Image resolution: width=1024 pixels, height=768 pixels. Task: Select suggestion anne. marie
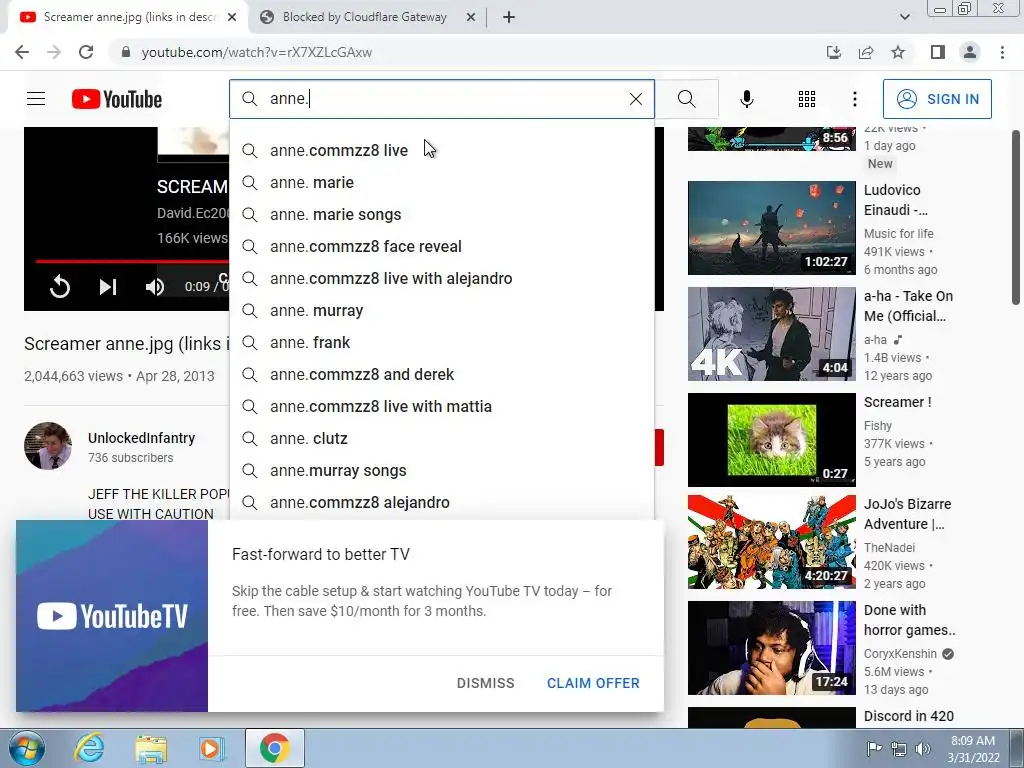(441, 182)
